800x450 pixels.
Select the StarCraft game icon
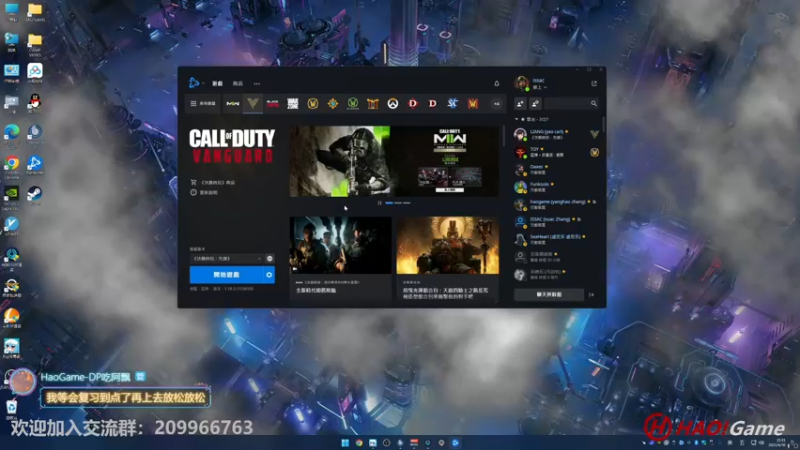[x=453, y=104]
